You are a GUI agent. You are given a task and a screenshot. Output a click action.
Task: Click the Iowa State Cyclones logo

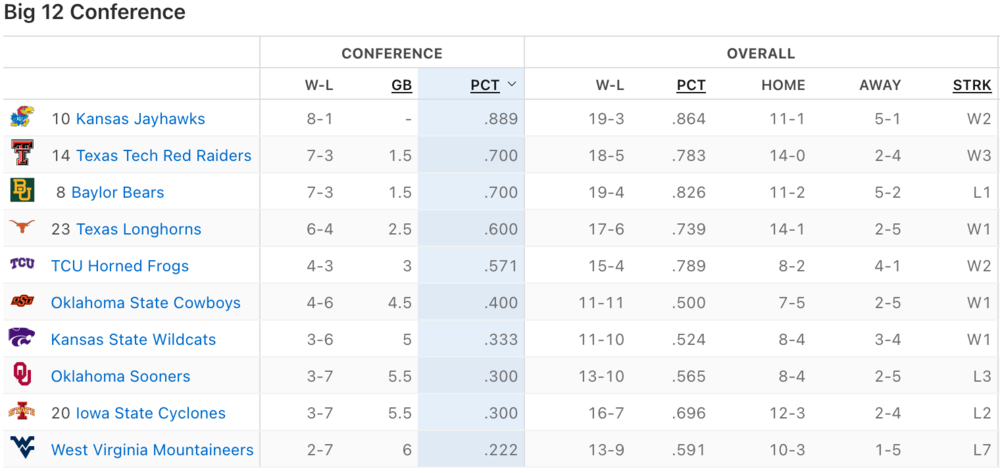[22, 412]
